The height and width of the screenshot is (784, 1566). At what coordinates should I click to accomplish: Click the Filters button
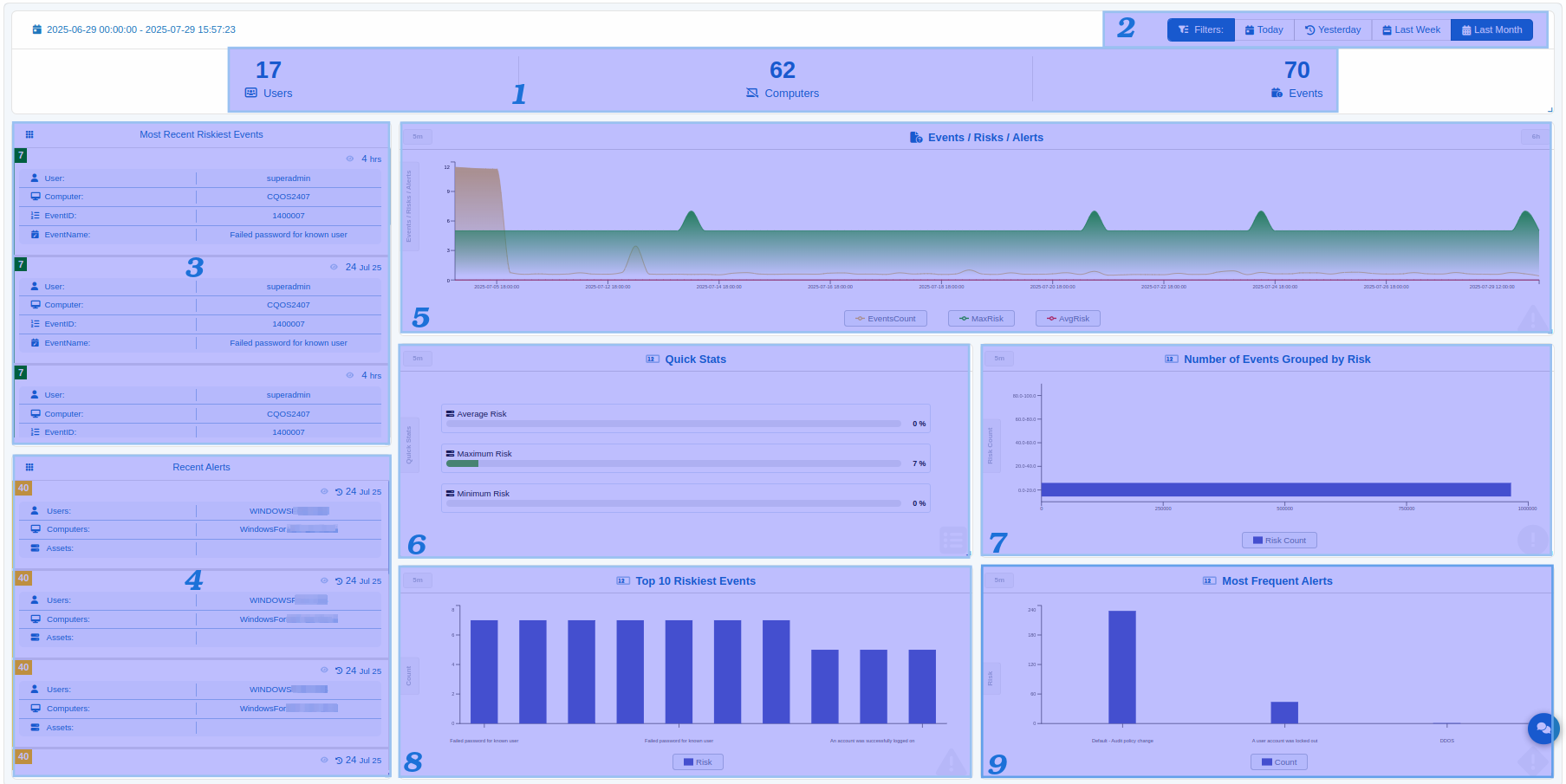click(1200, 30)
